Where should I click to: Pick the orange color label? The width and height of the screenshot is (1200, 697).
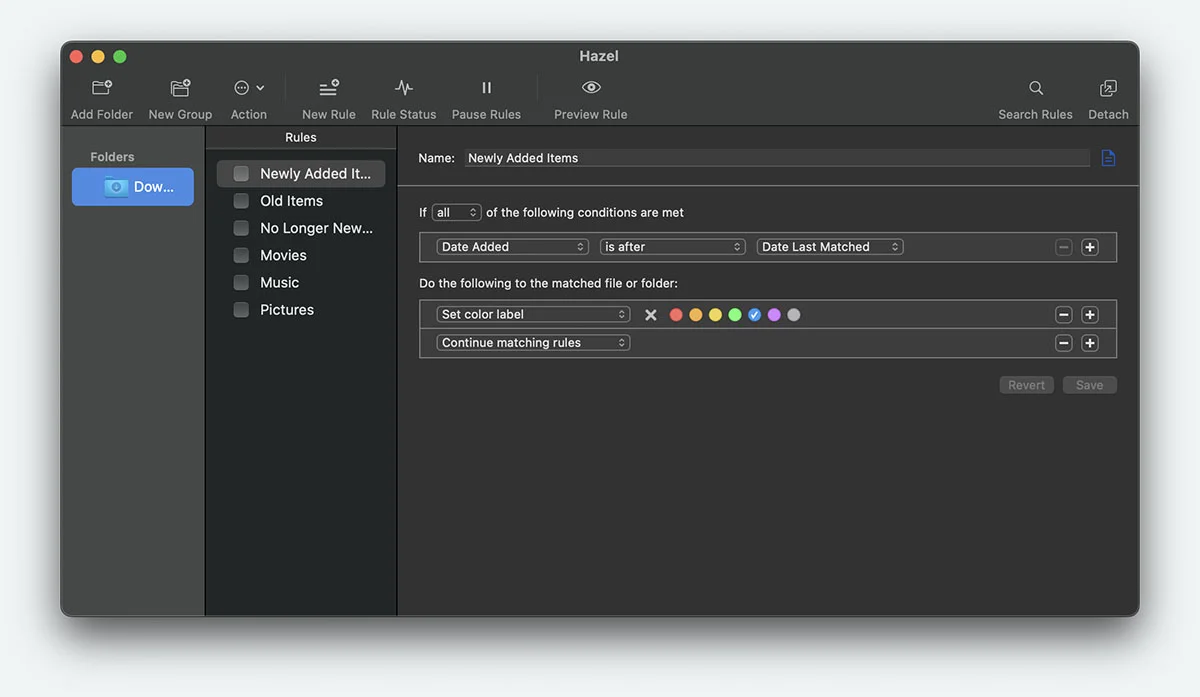coord(696,315)
